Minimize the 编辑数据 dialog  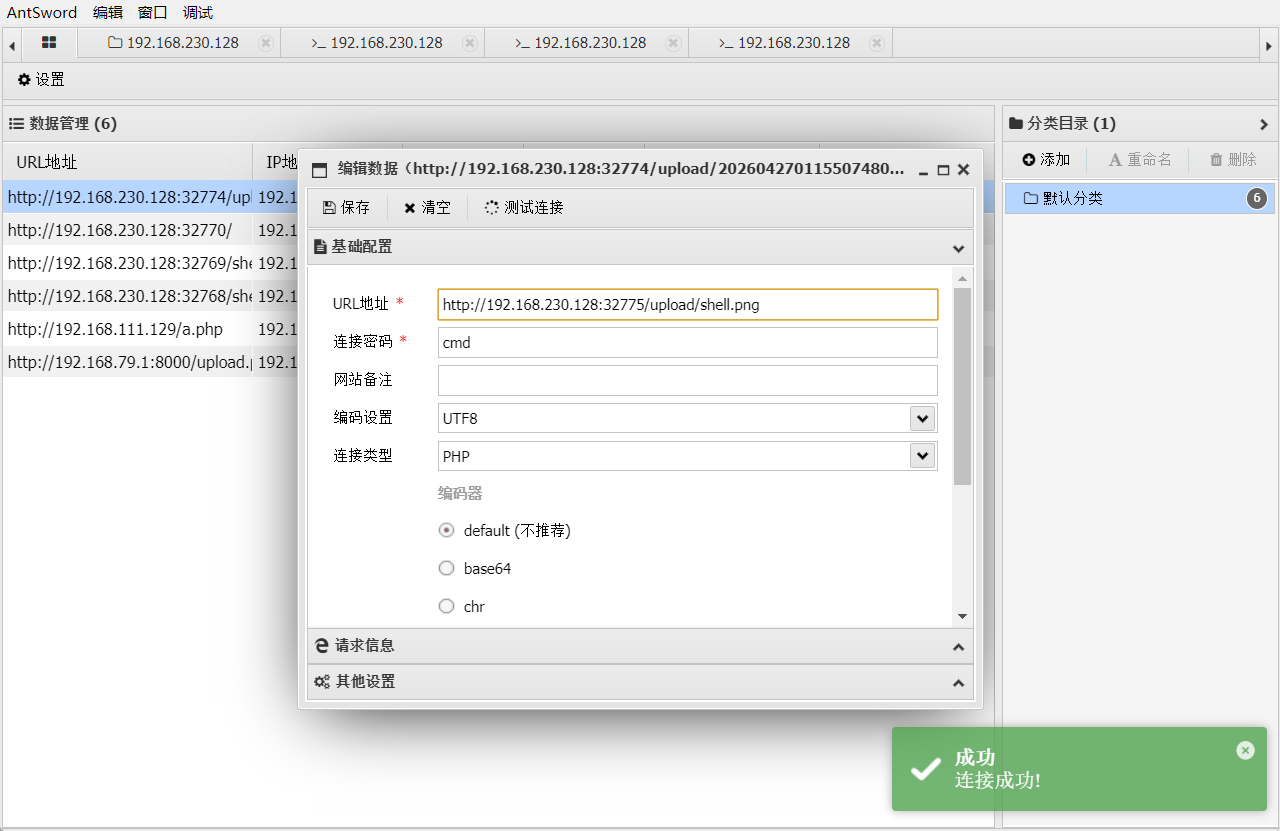[923, 171]
